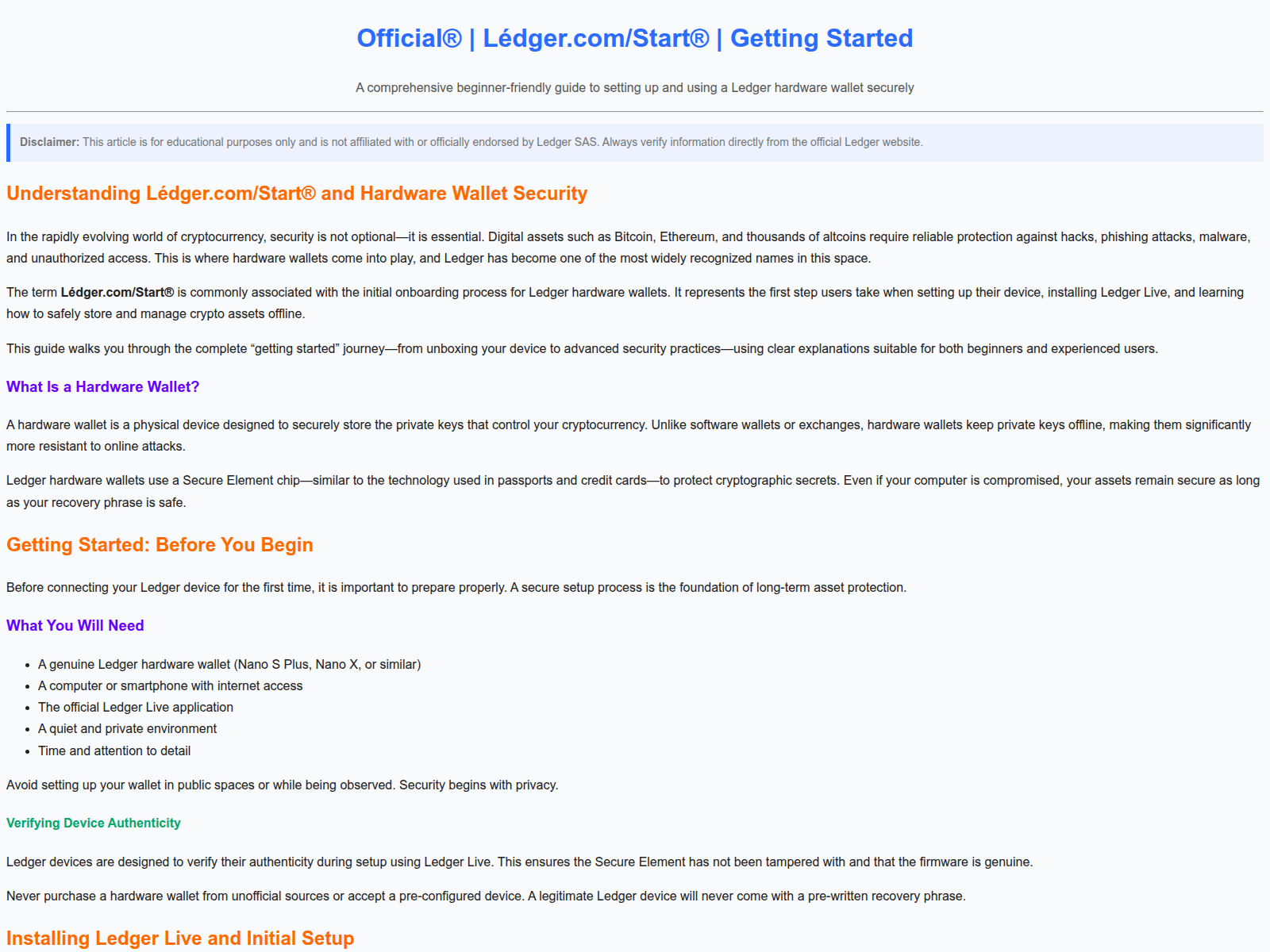This screenshot has width=1270, height=952.
Task: Click the paragraph starting 'Never purchase a hardware wallet'
Action: [486, 896]
